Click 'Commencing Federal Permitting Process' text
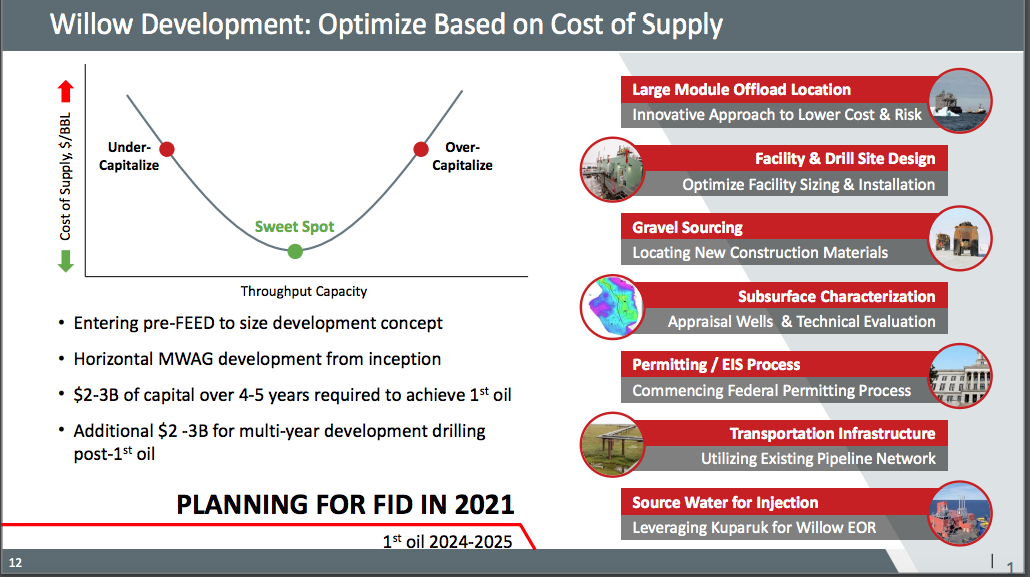The height and width of the screenshot is (577, 1030). [x=772, y=391]
